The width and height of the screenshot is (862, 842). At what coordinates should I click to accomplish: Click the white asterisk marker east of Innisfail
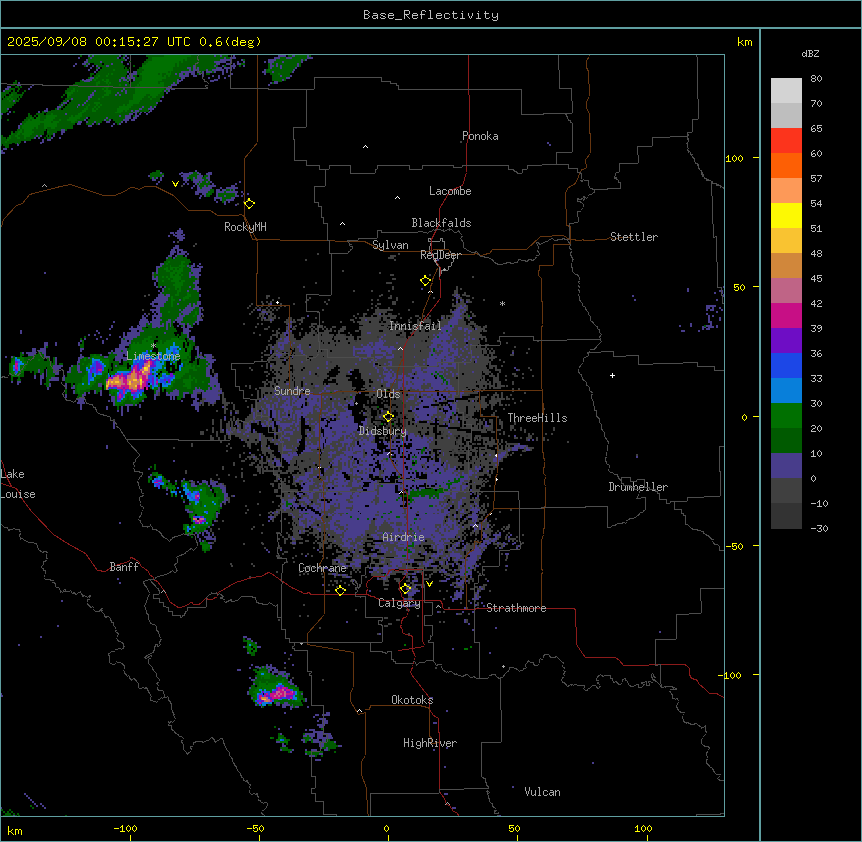pyautogui.click(x=502, y=304)
